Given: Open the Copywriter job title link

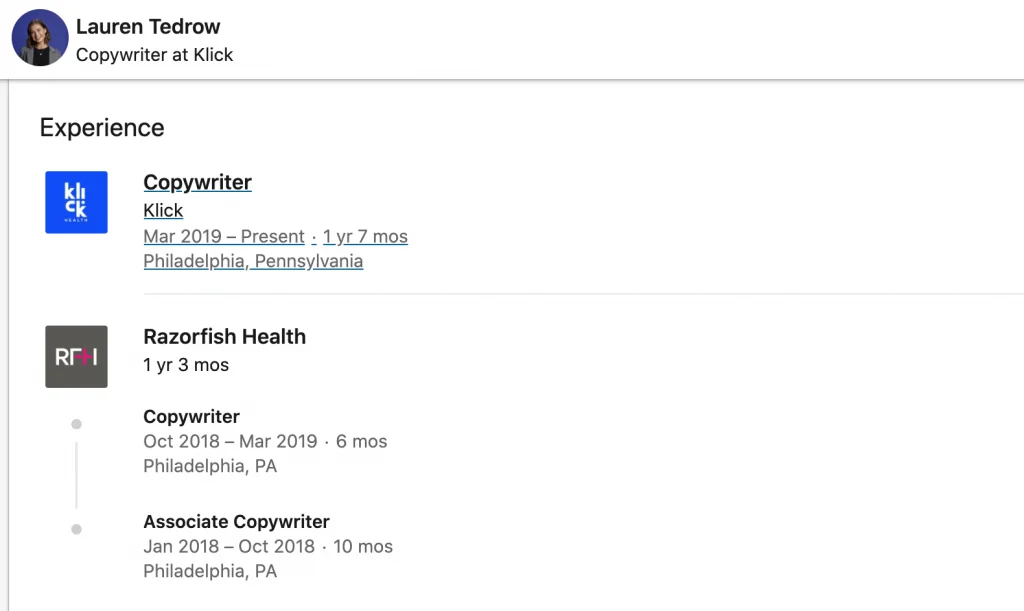Looking at the screenshot, I should tap(197, 182).
